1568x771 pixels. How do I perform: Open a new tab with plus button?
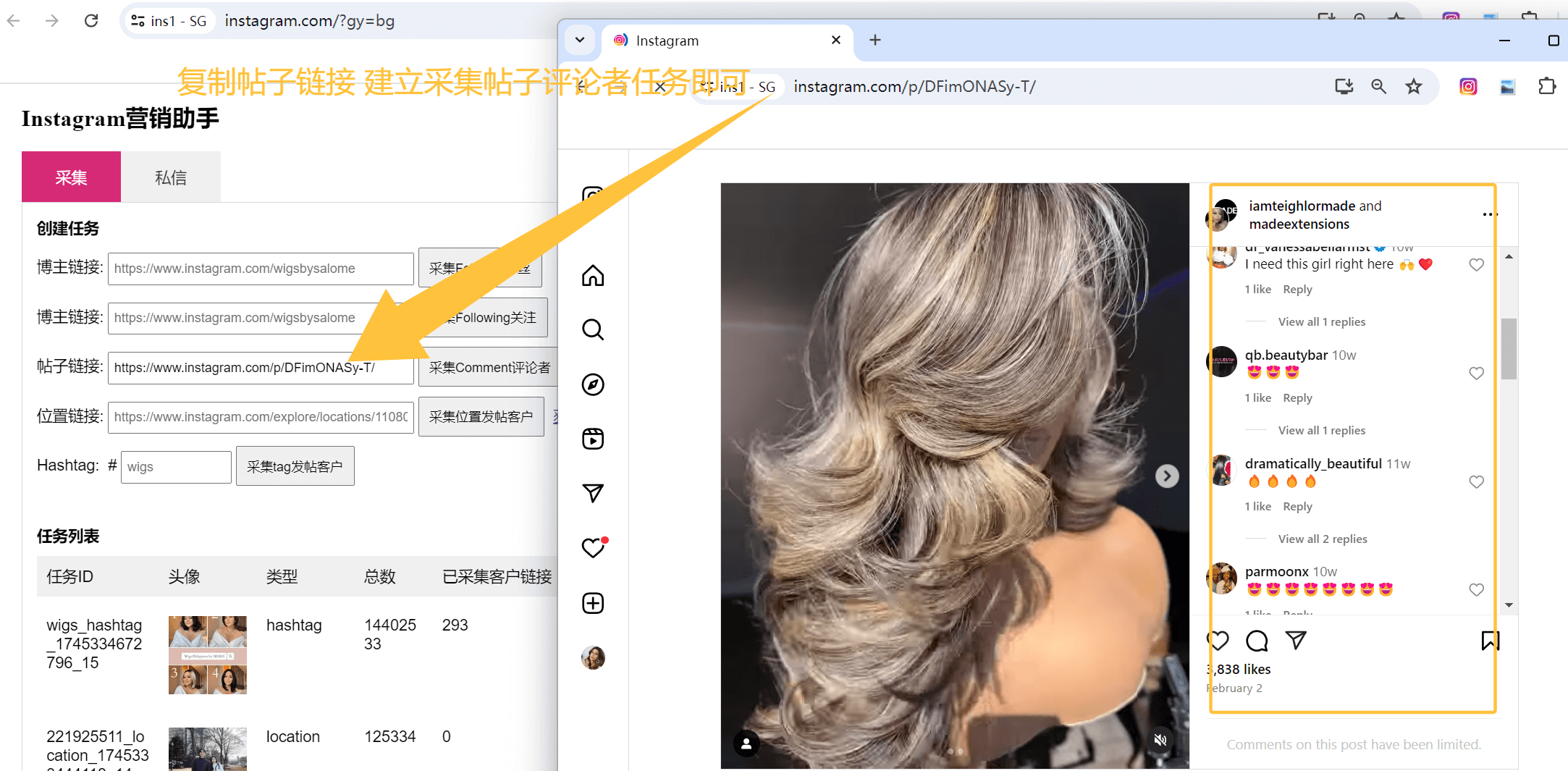pos(875,40)
